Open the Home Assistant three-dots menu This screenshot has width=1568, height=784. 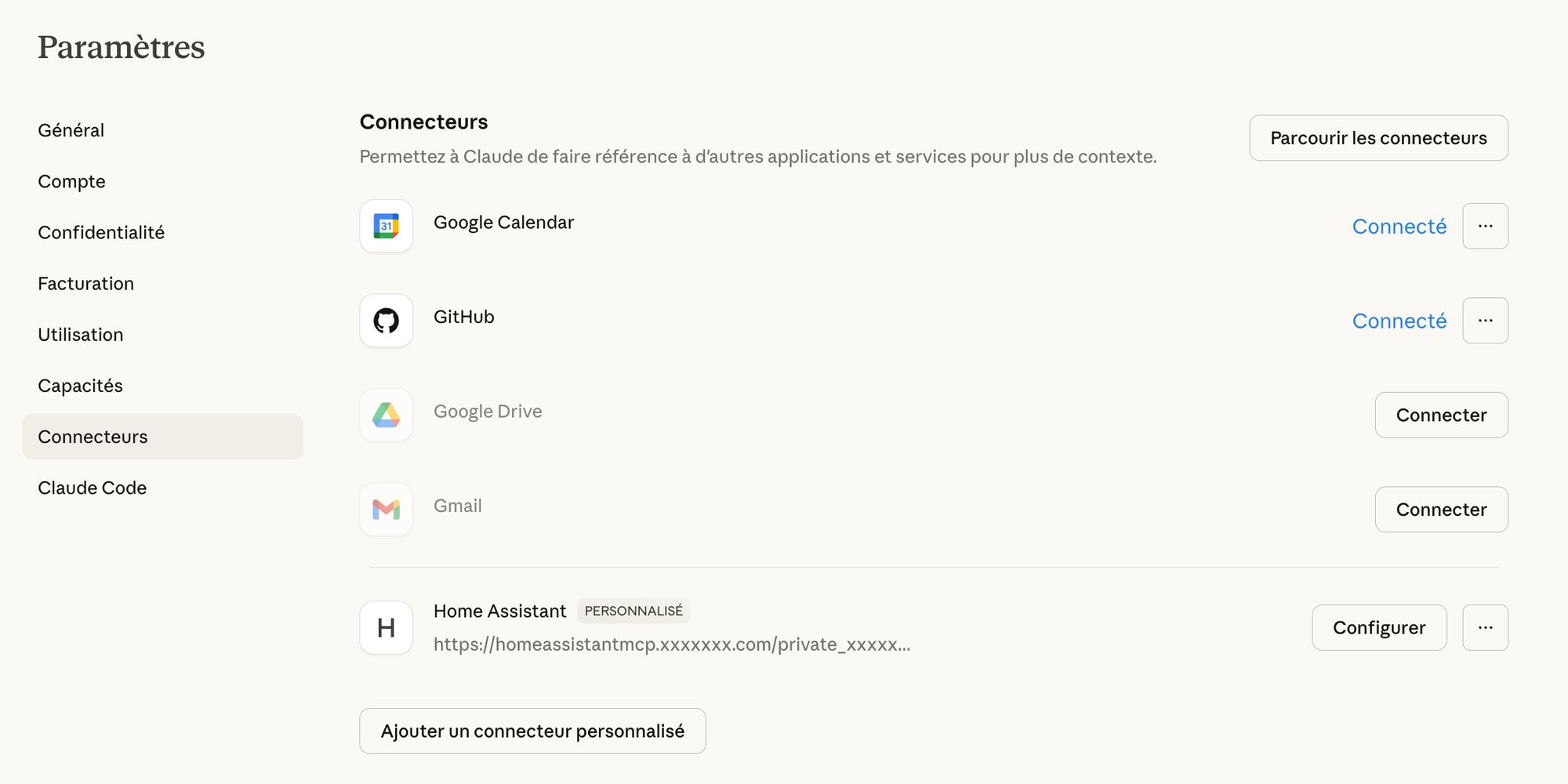(x=1485, y=627)
